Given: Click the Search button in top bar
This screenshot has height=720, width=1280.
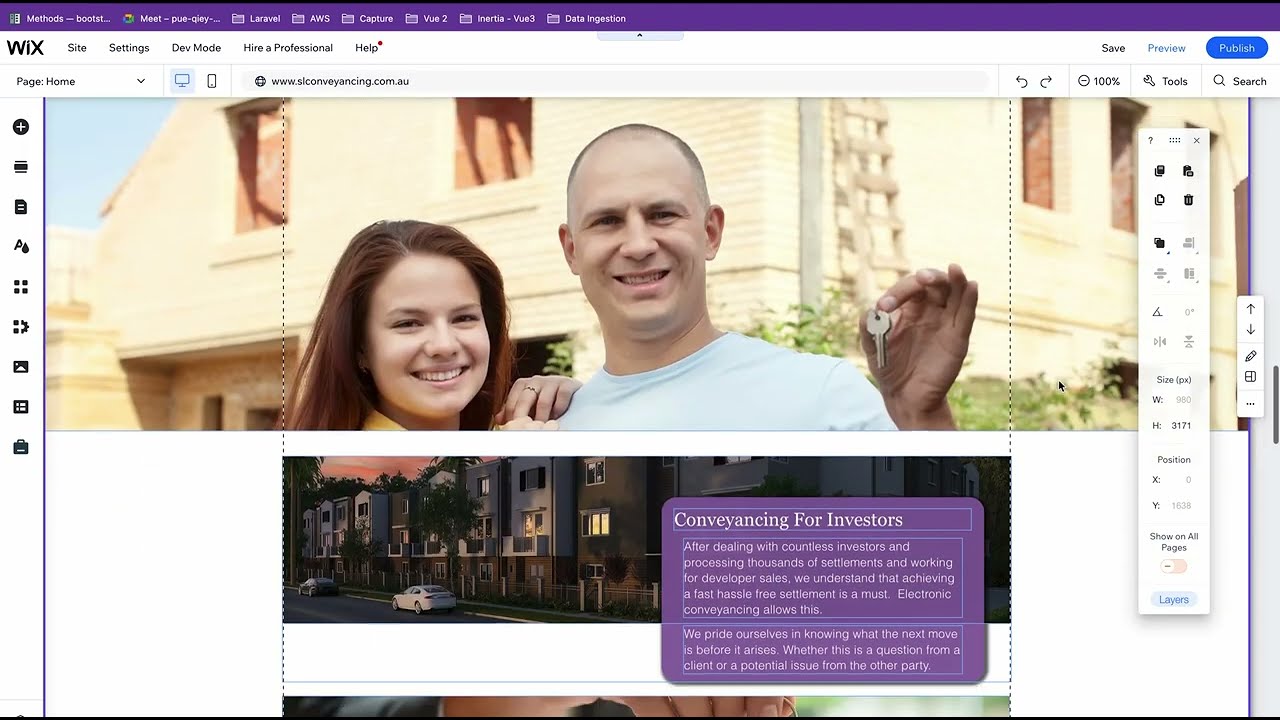Looking at the screenshot, I should tap(1240, 81).
